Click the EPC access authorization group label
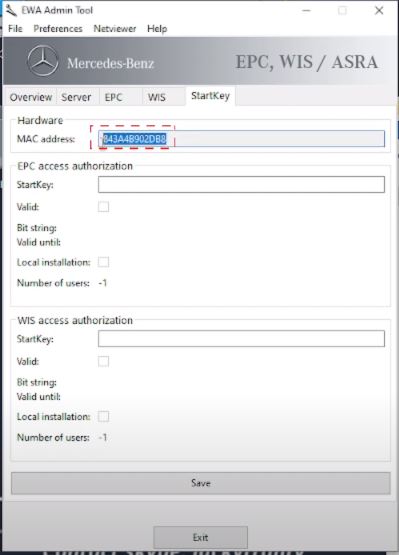This screenshot has height=555, width=399. point(75,166)
